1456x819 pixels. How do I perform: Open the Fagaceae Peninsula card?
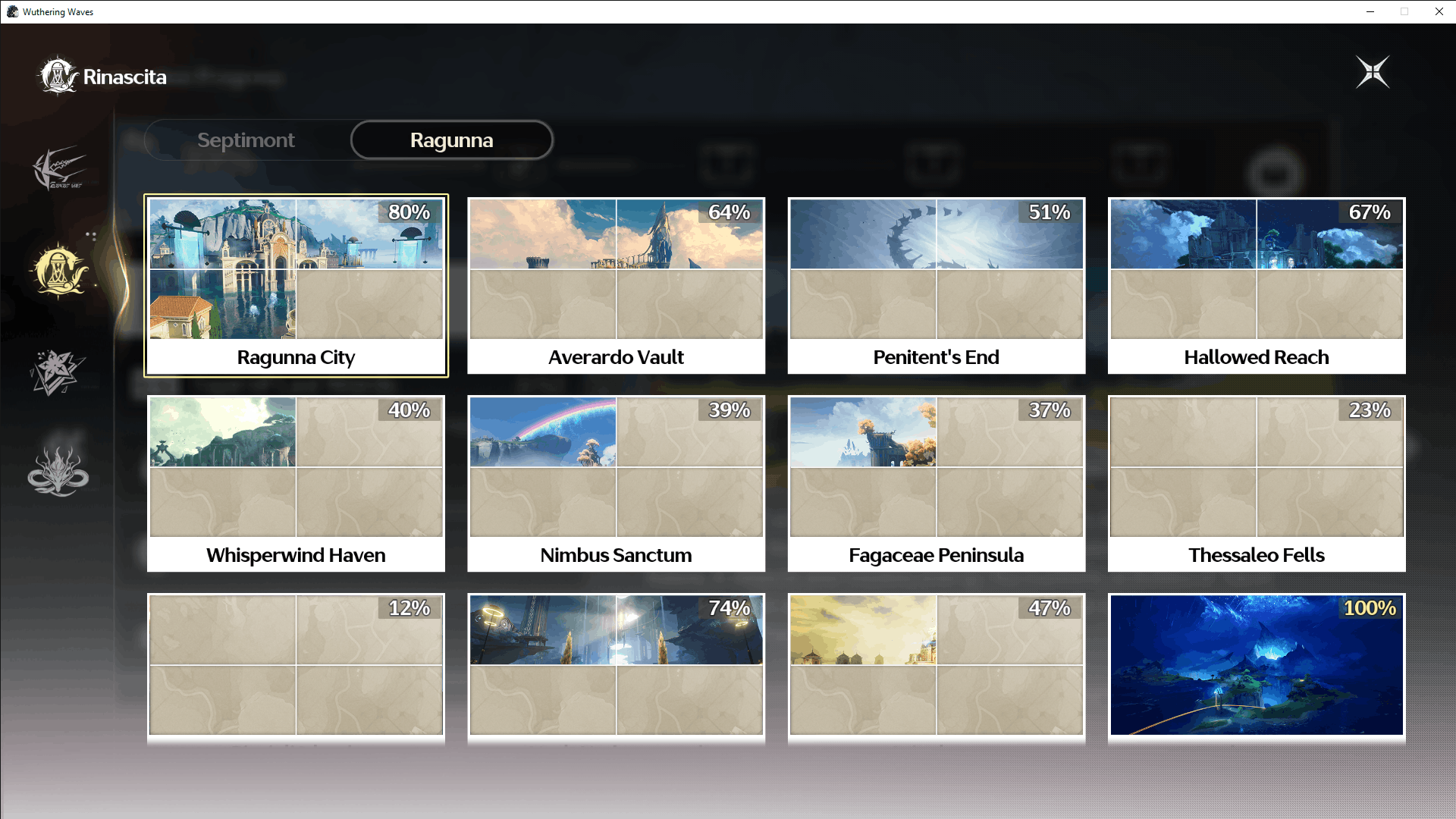click(x=937, y=484)
